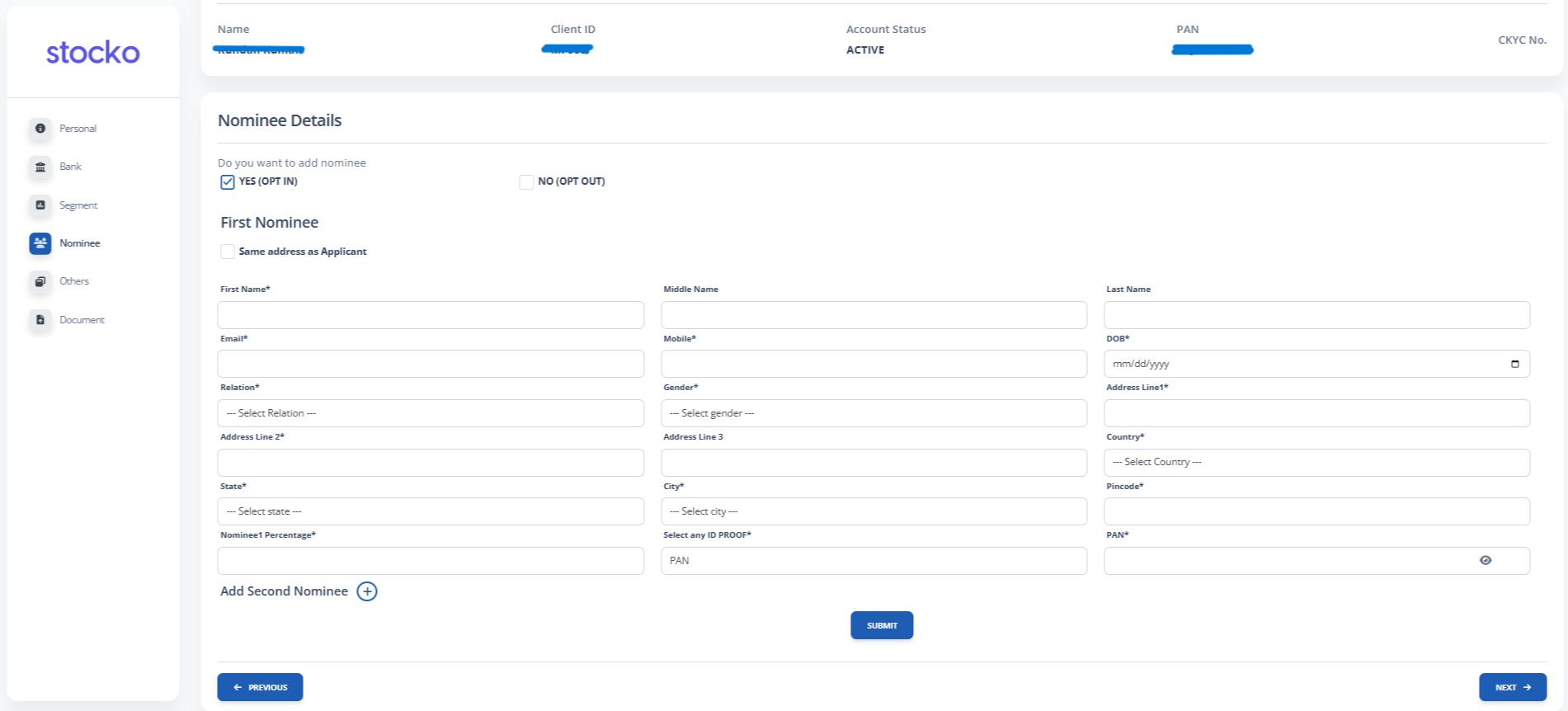Enable Same address as Applicant checkbox
This screenshot has width=1568, height=711.
click(228, 252)
